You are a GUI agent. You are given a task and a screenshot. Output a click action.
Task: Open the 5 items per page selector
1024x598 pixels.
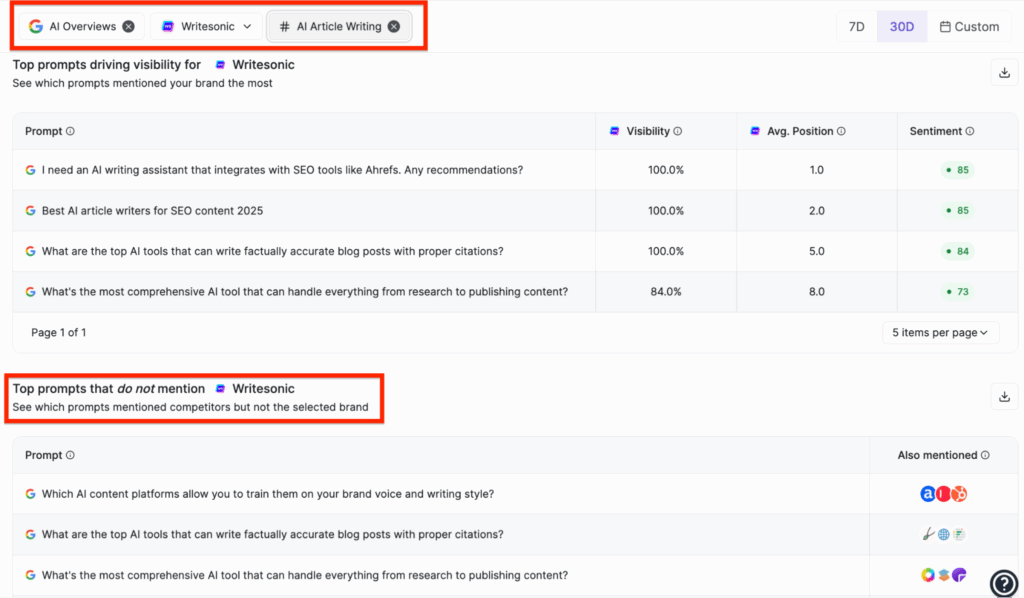pos(940,331)
